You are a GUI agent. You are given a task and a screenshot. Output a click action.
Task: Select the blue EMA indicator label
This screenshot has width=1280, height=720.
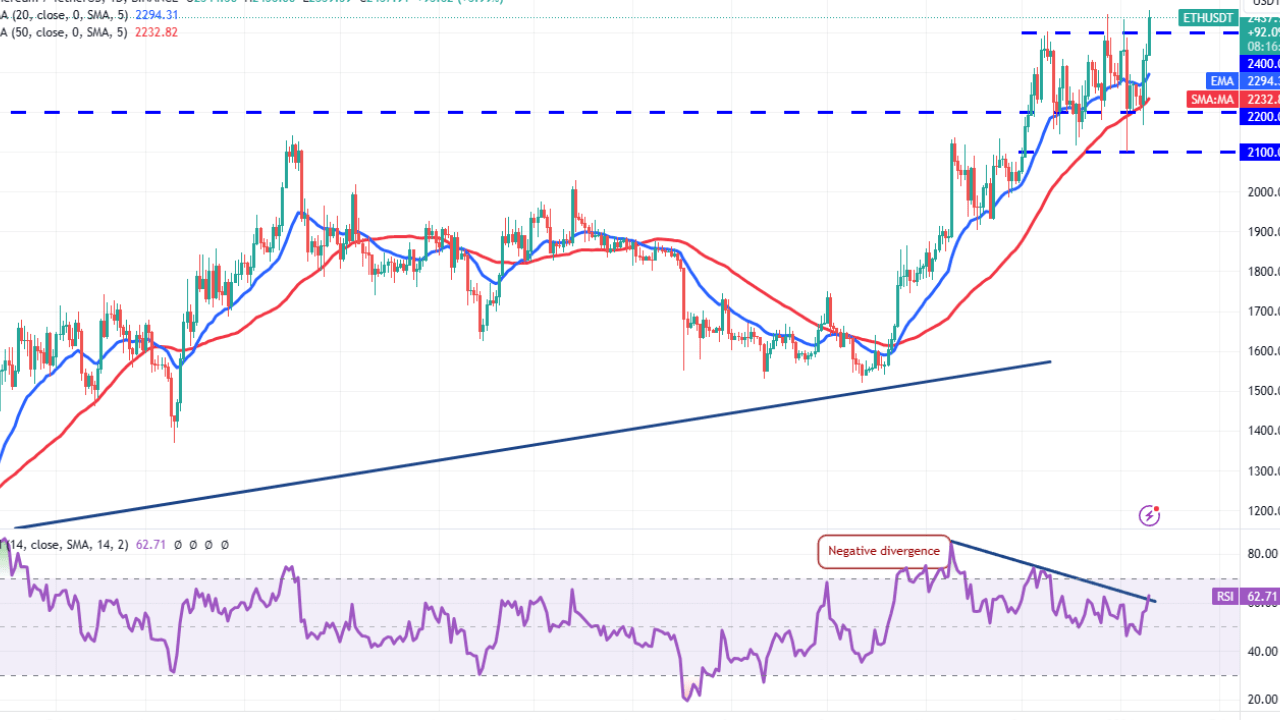1223,80
